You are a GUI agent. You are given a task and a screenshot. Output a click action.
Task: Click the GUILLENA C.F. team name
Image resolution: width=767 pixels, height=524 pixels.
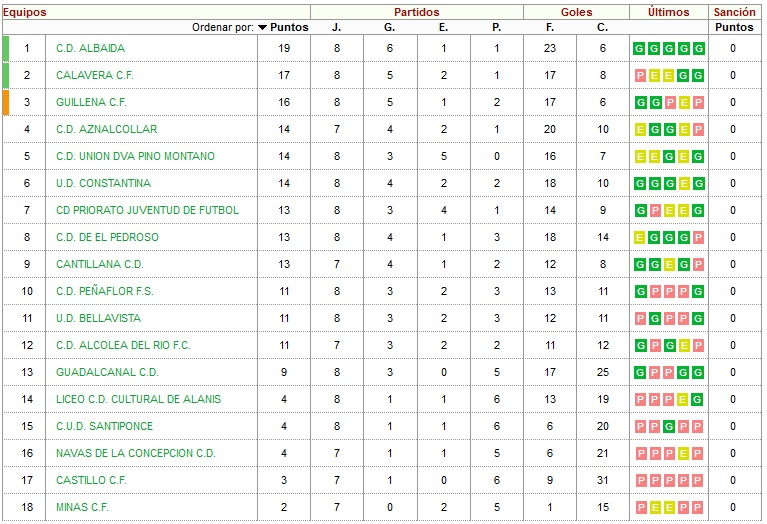click(91, 102)
